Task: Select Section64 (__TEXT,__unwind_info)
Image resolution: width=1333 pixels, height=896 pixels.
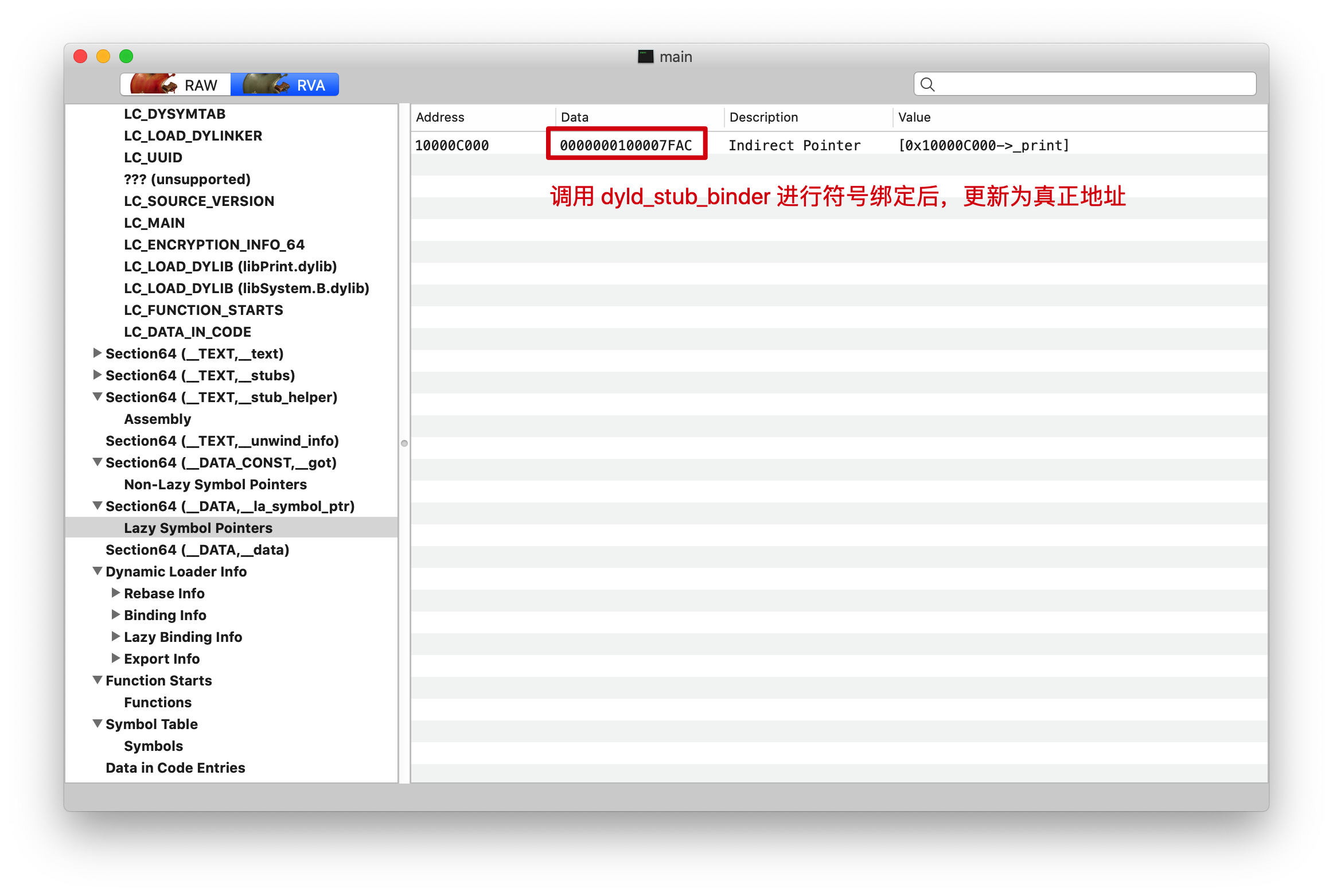Action: click(x=222, y=441)
